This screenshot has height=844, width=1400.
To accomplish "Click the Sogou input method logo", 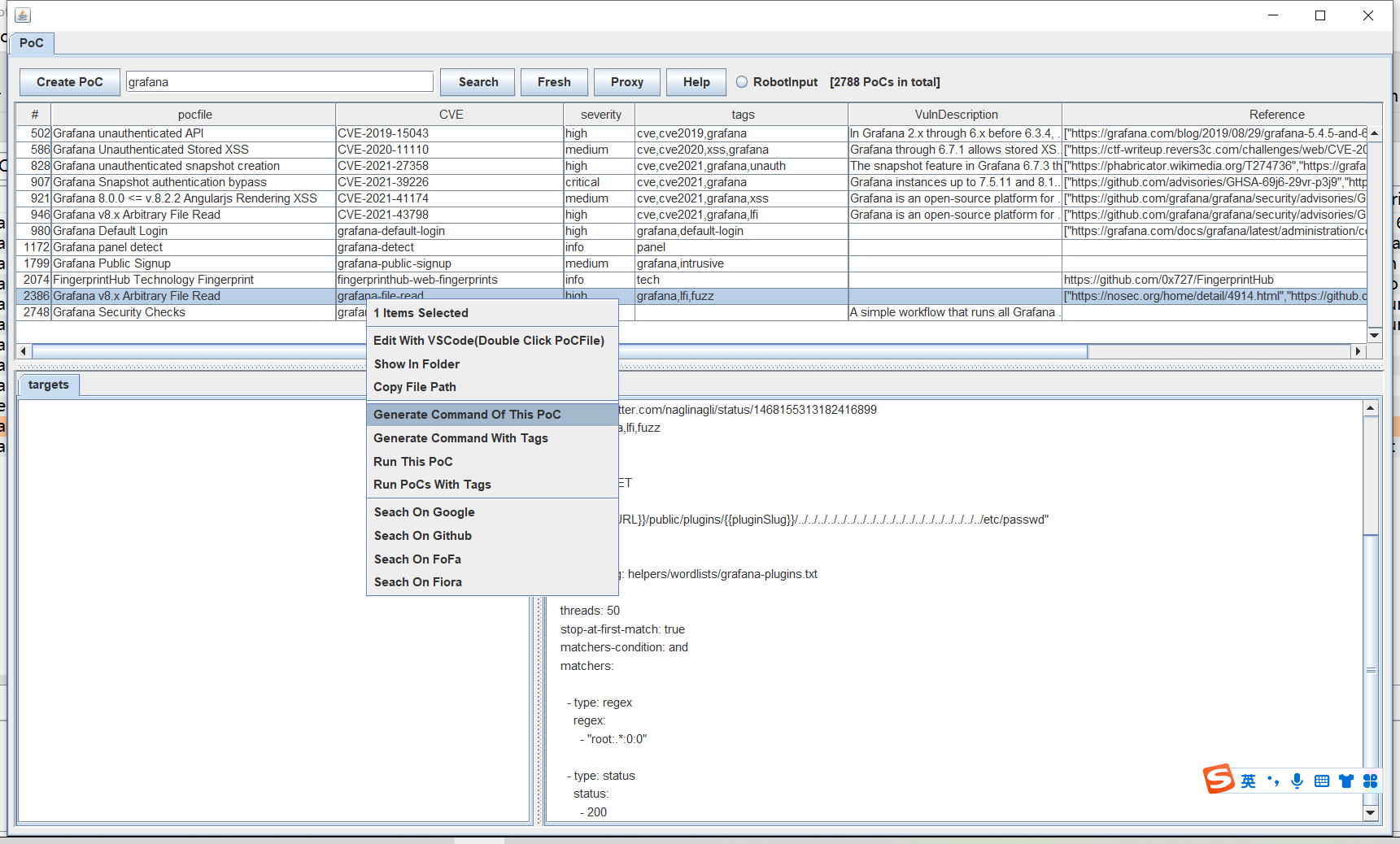I will coord(1219,779).
